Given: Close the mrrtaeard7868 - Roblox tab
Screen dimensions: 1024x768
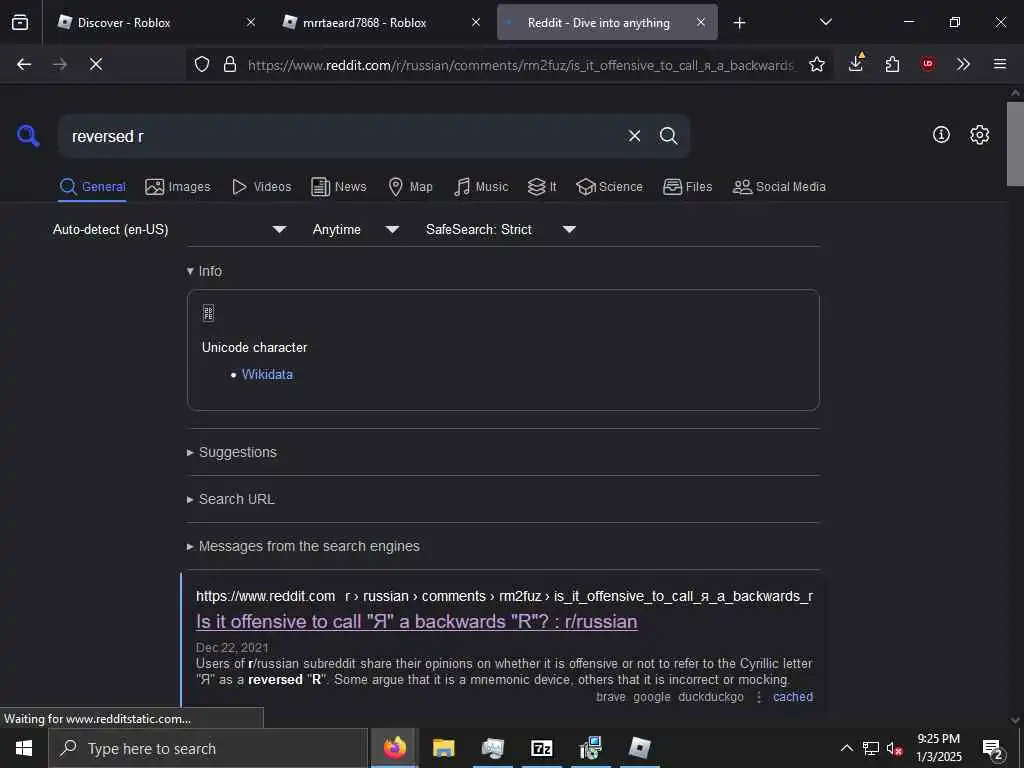Looking at the screenshot, I should pyautogui.click(x=476, y=22).
